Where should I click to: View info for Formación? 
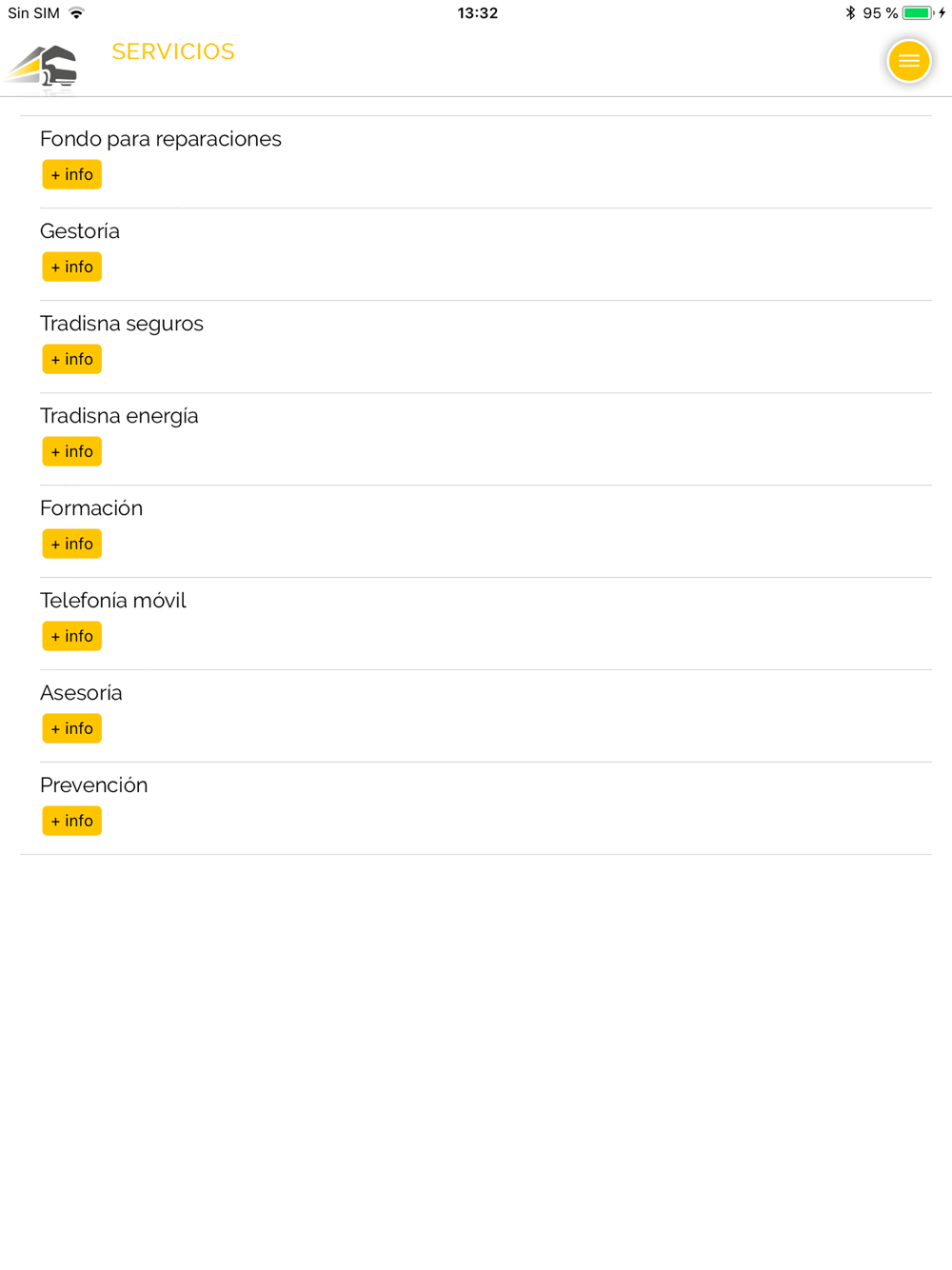(71, 544)
